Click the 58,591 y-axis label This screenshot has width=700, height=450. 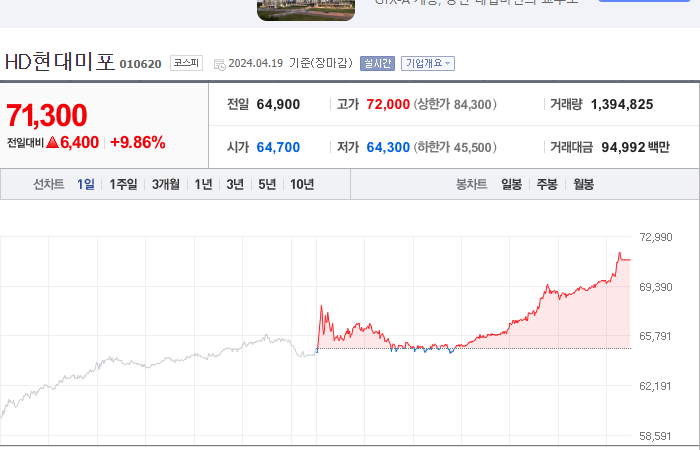[x=655, y=436]
